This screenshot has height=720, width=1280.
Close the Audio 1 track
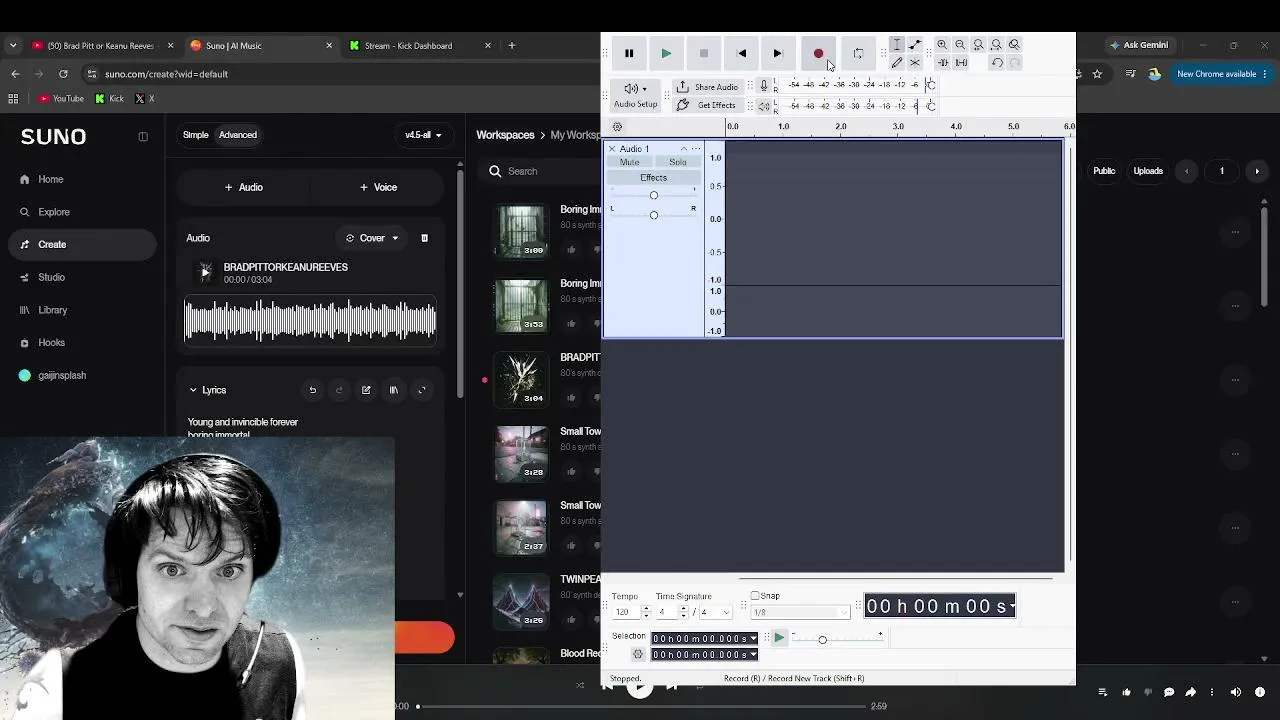pyautogui.click(x=612, y=149)
